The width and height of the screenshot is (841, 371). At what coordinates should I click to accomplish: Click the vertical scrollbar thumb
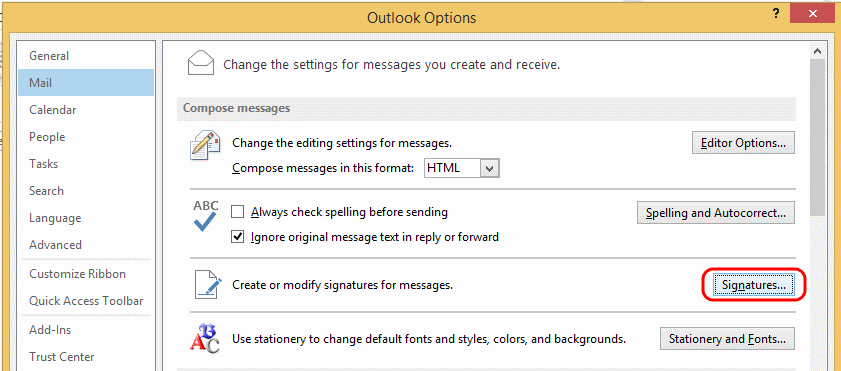pyautogui.click(x=817, y=137)
